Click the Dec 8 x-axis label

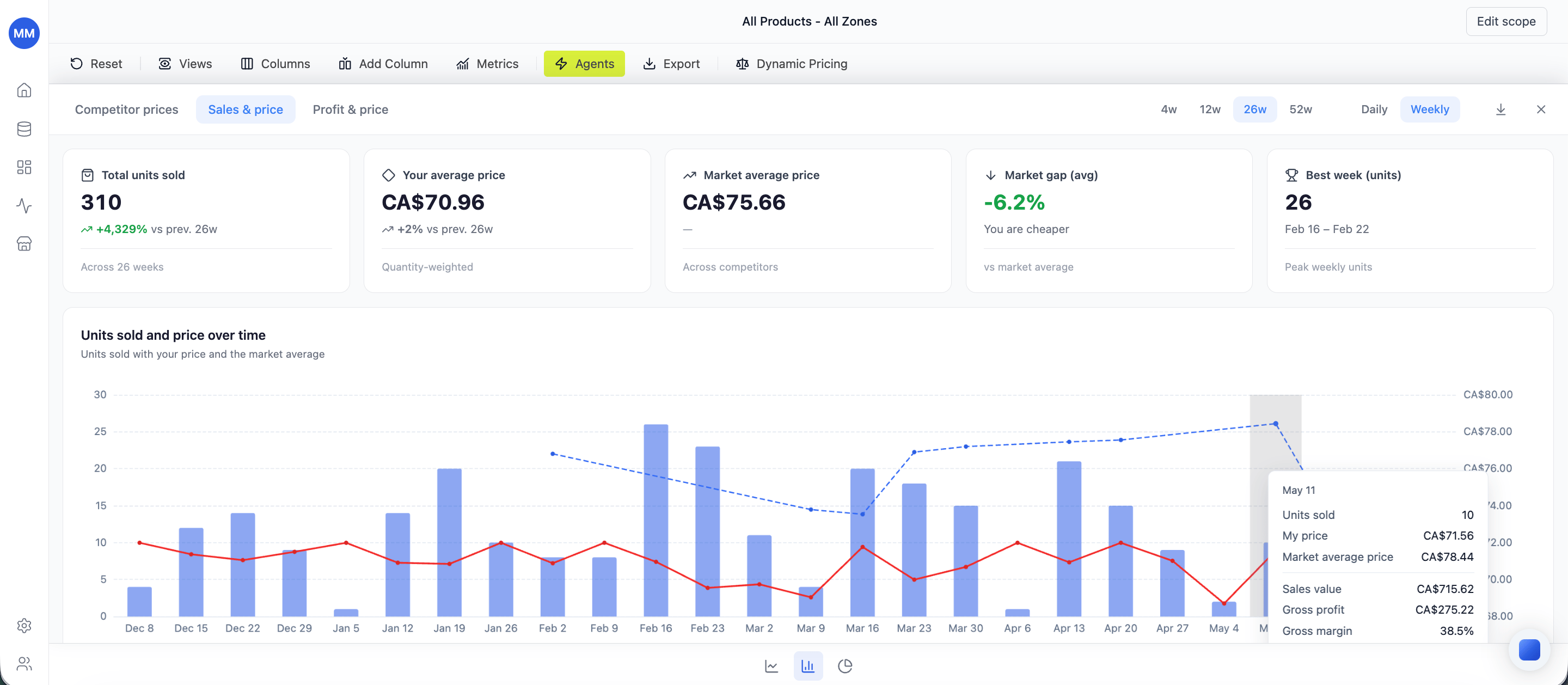click(139, 628)
